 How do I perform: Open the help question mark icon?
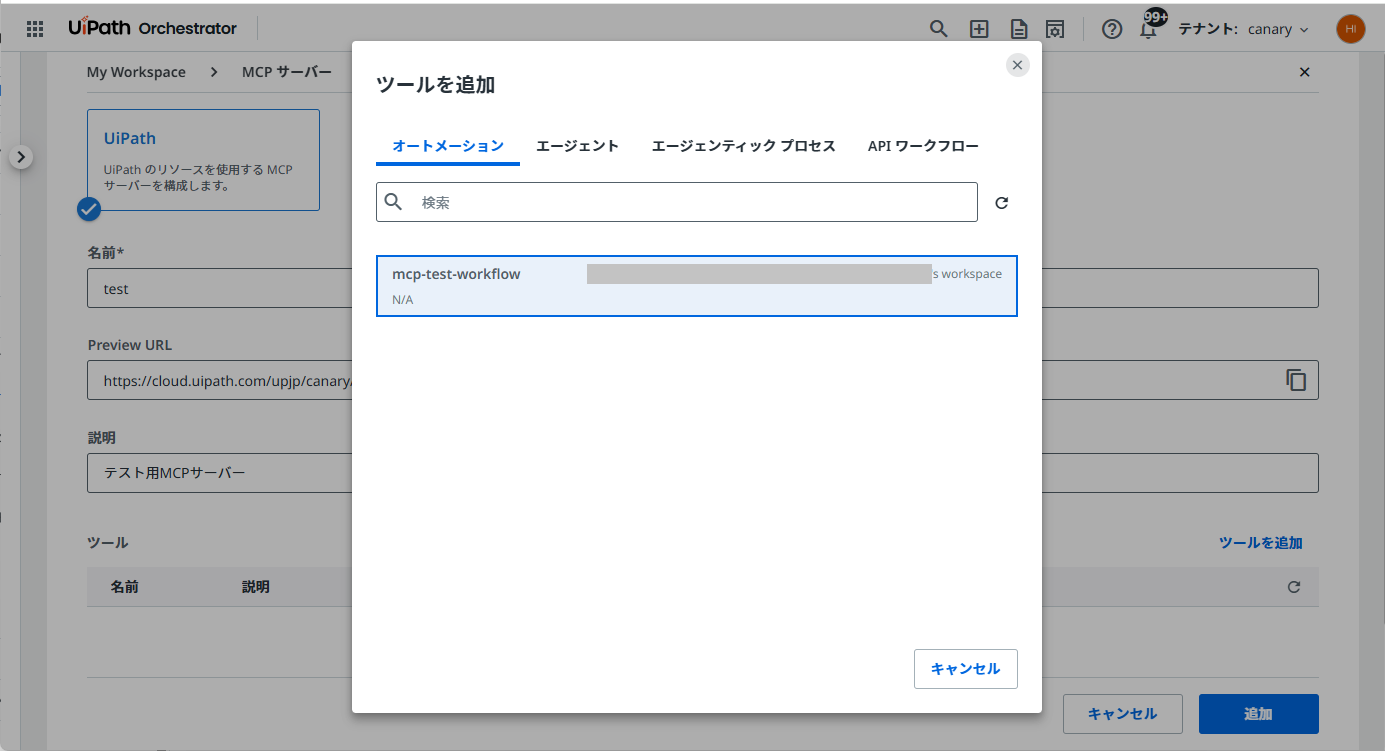pyautogui.click(x=1112, y=29)
